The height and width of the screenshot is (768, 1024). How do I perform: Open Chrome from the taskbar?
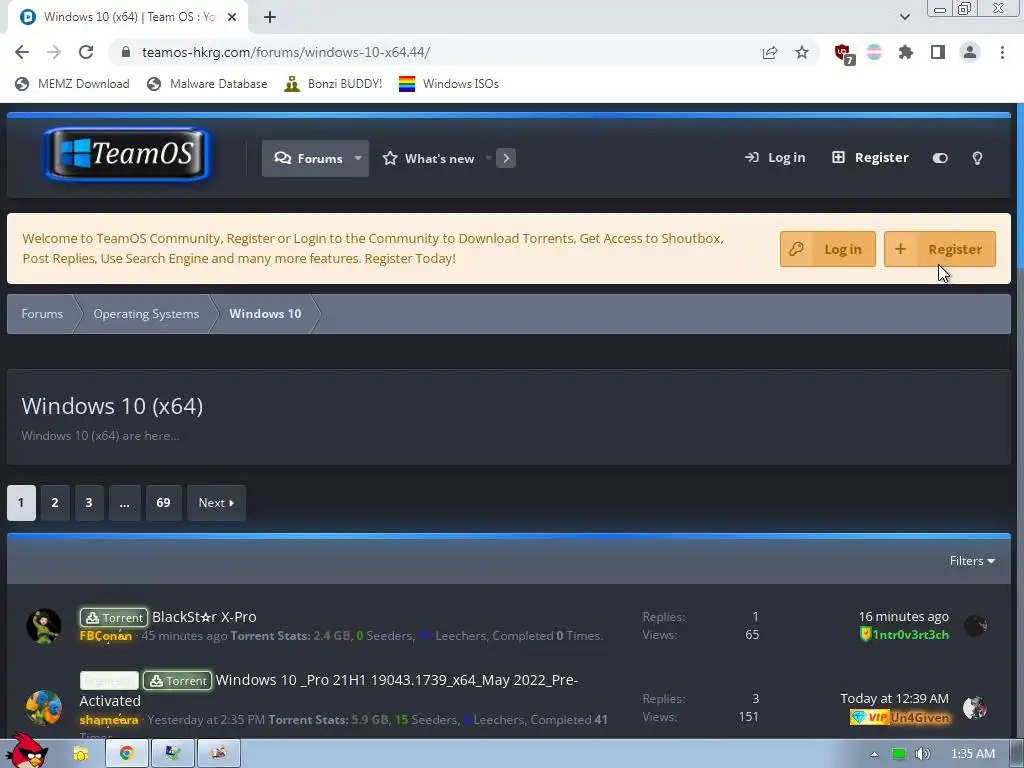(127, 753)
